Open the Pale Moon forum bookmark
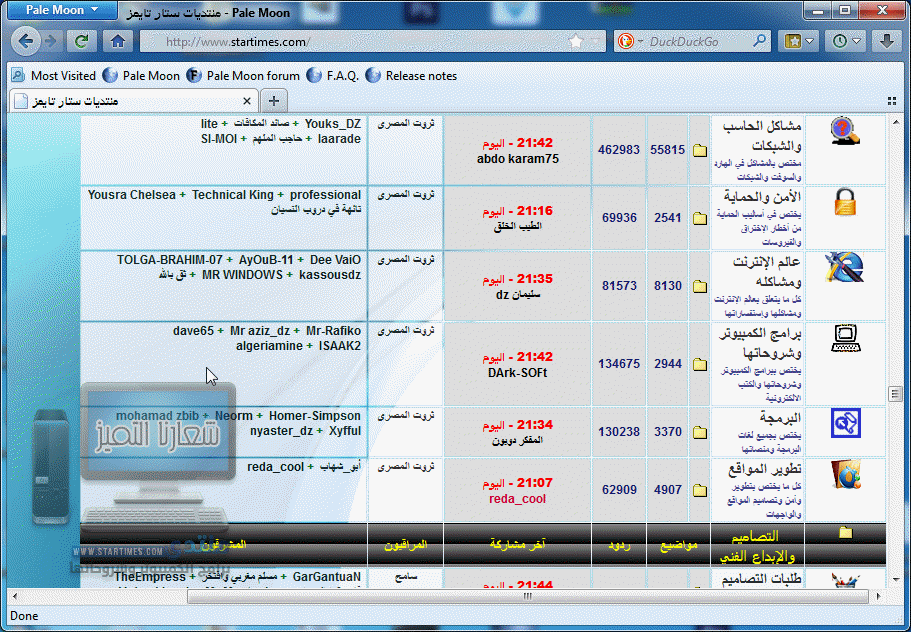The width and height of the screenshot is (911, 632). point(243,76)
